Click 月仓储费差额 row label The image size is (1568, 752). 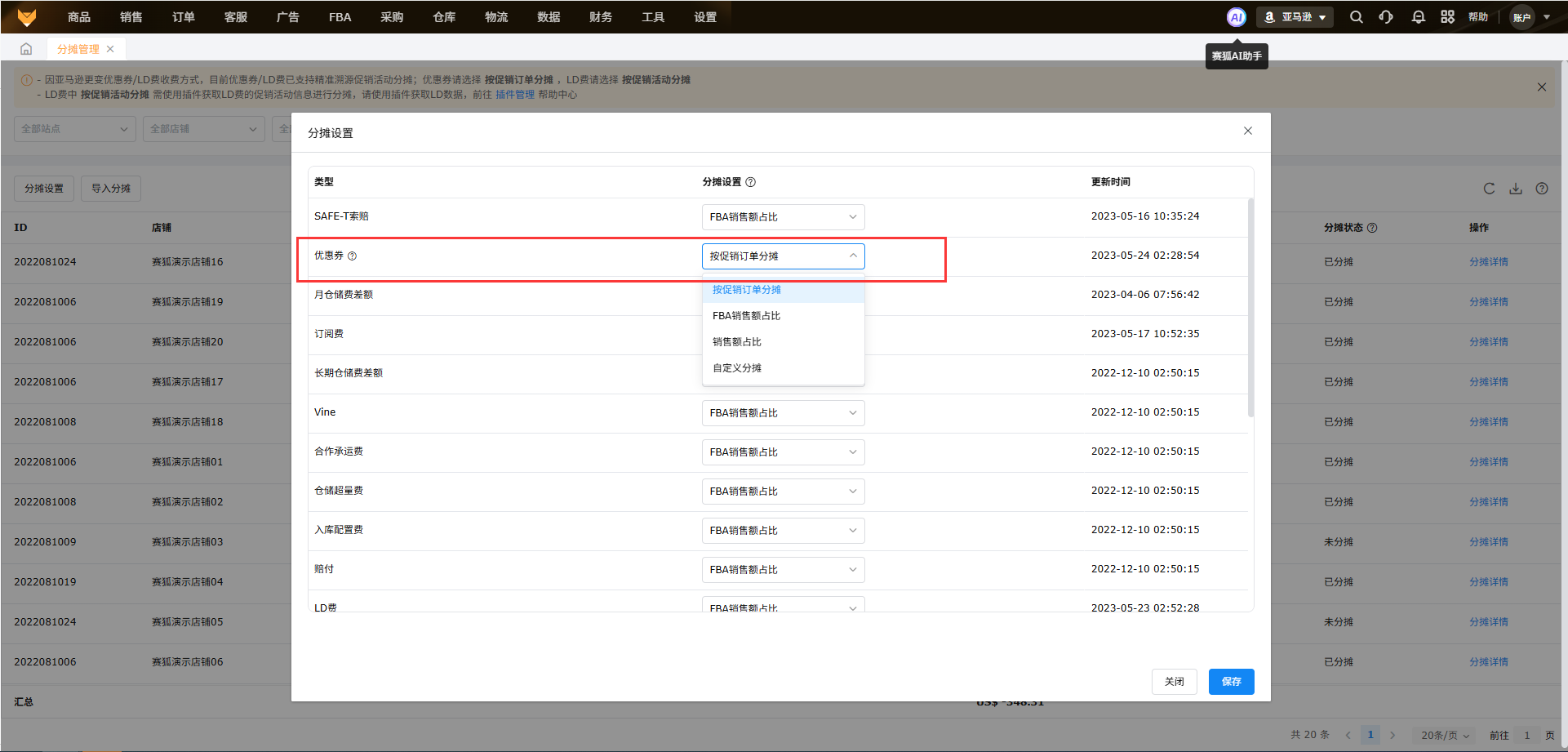344,295
